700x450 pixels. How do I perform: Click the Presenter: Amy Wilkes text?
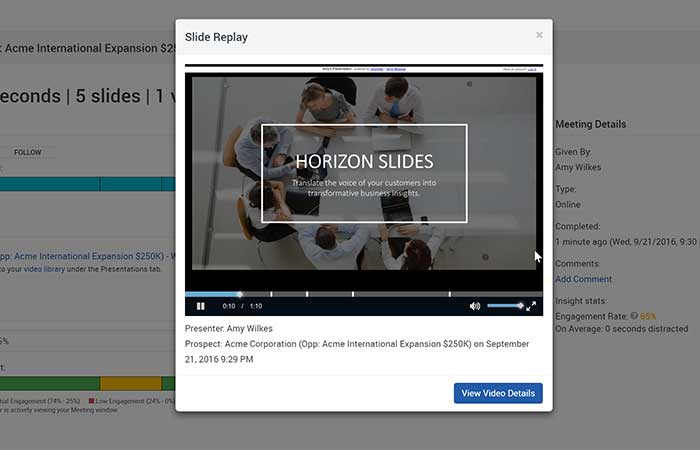229,329
